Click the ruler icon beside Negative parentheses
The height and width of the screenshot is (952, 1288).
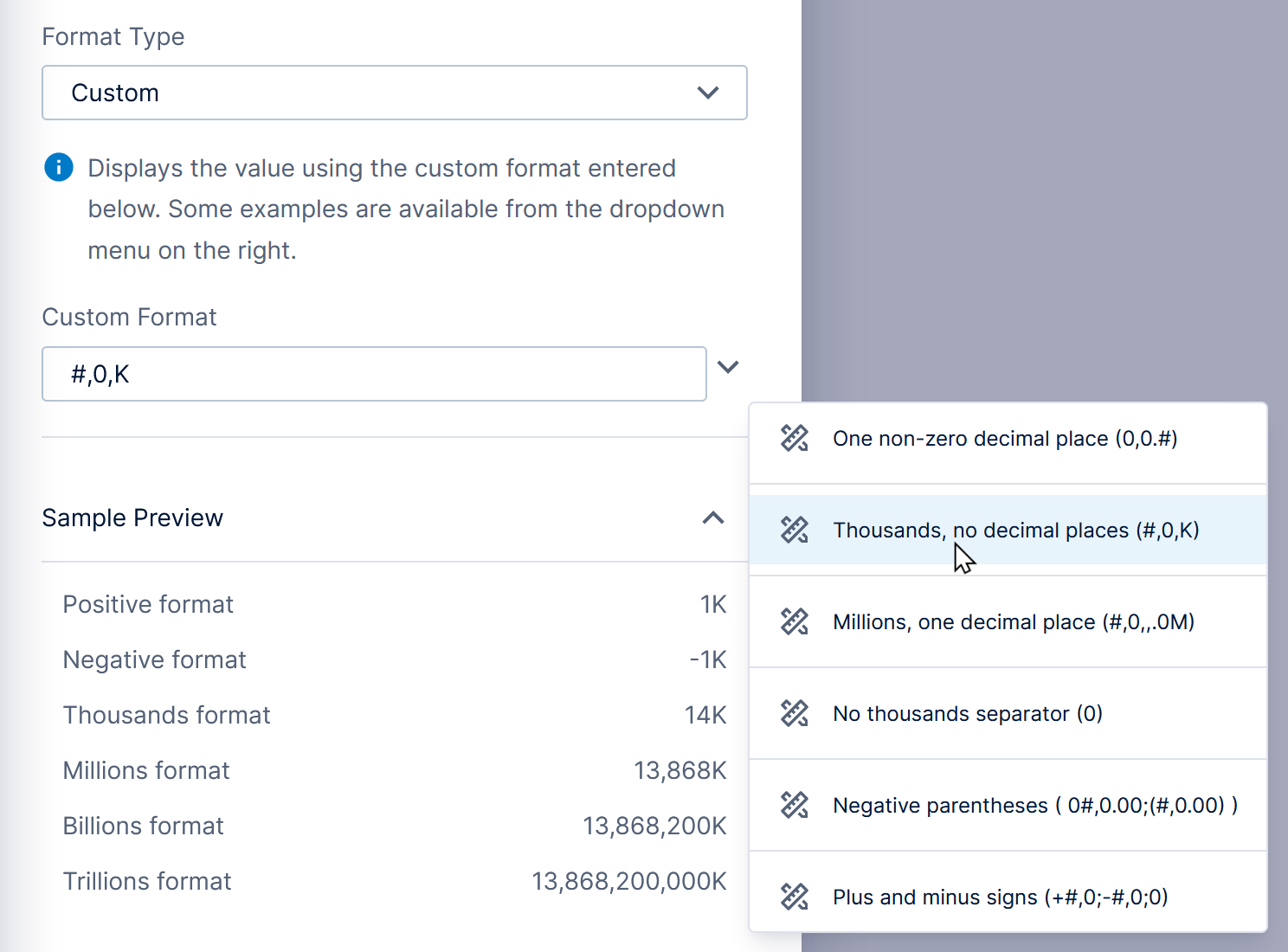tap(794, 805)
